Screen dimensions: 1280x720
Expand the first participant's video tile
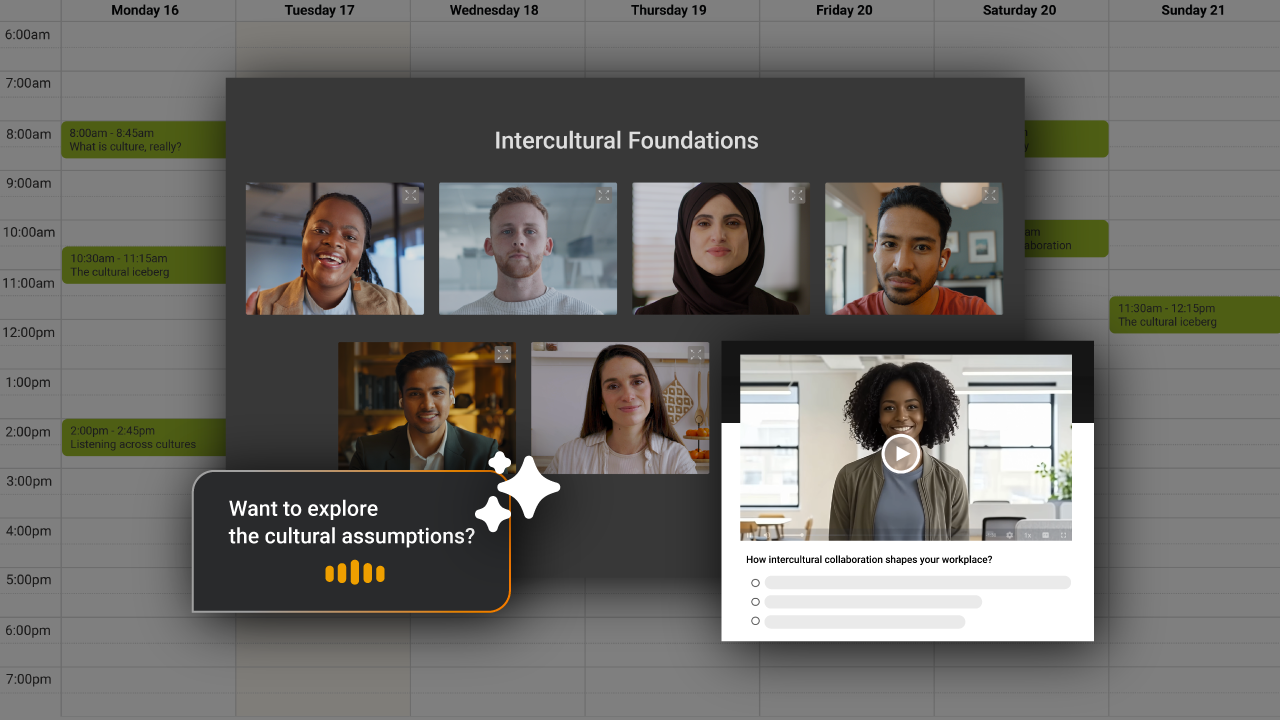[x=410, y=196]
